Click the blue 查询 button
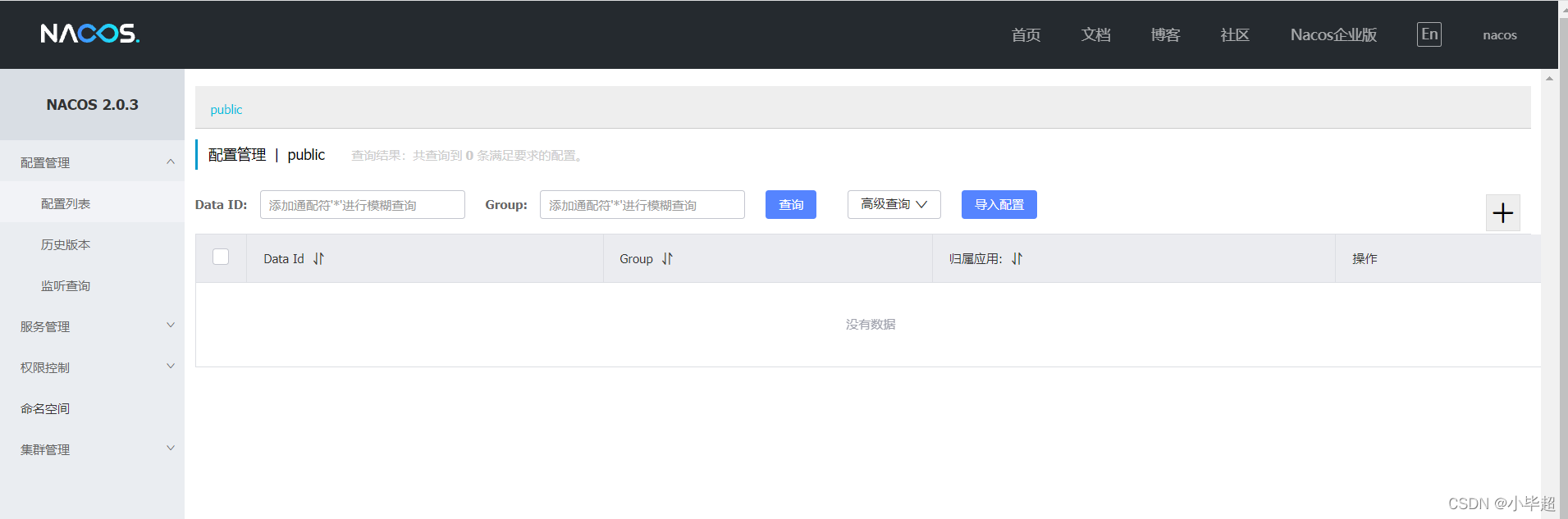The height and width of the screenshot is (519, 1568). 791,204
